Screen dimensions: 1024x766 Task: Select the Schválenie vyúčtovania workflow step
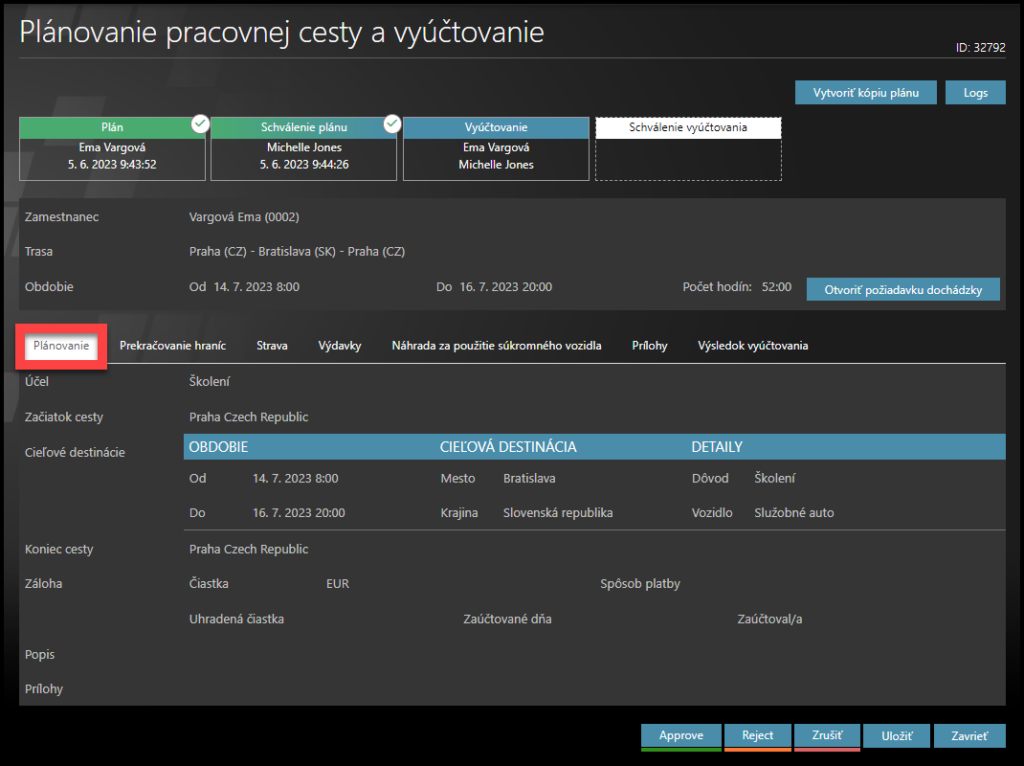click(x=688, y=148)
